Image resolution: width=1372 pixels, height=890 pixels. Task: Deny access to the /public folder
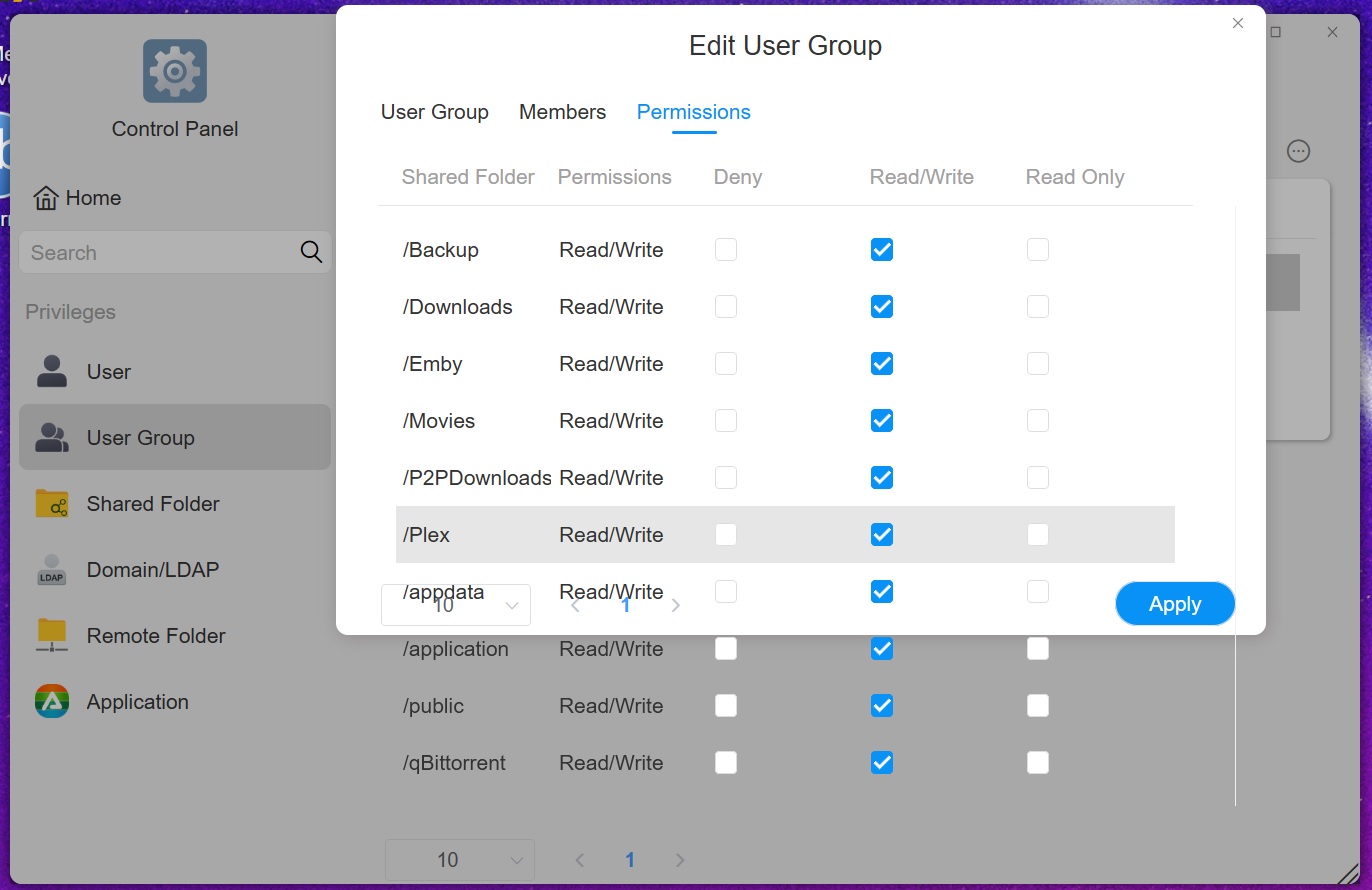pos(726,706)
